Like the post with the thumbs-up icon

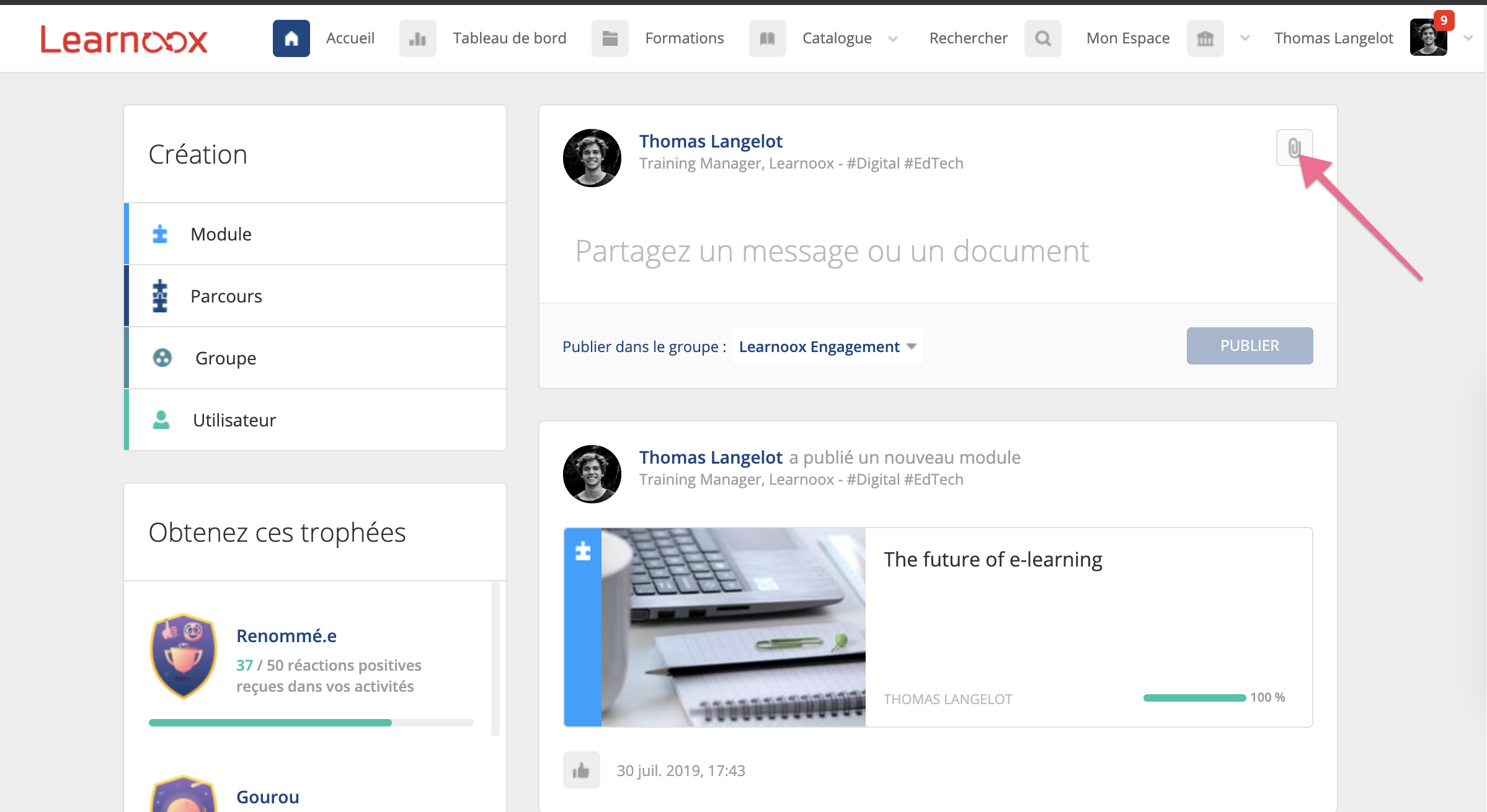581,770
